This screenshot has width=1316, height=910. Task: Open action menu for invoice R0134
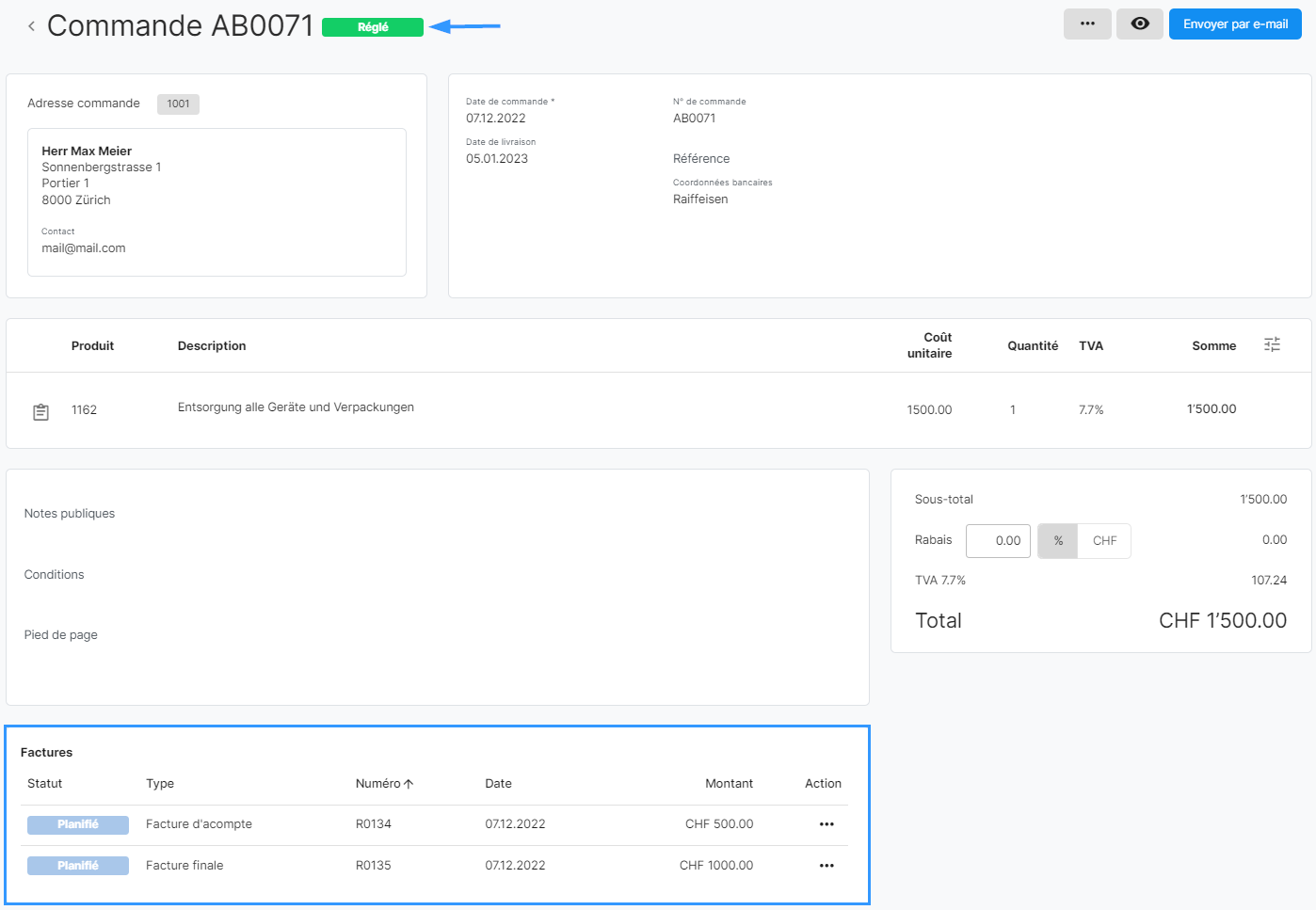click(x=827, y=824)
